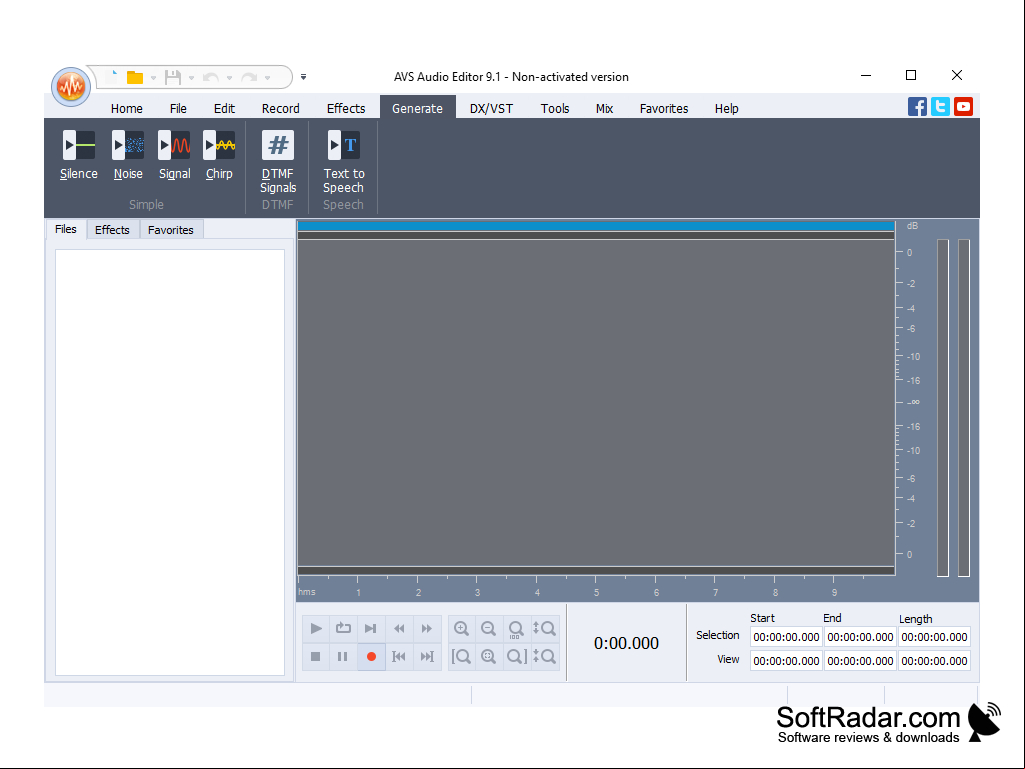Edit the Selection Start time field
1025x769 pixels.
(786, 637)
